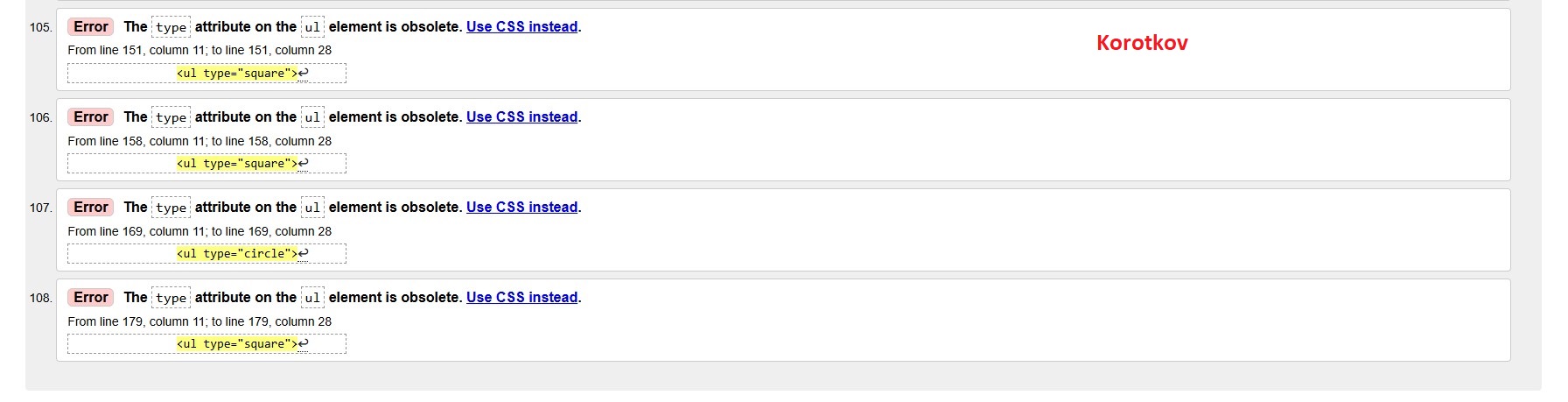
Task: Click the Error badge of message 105
Action: click(91, 27)
